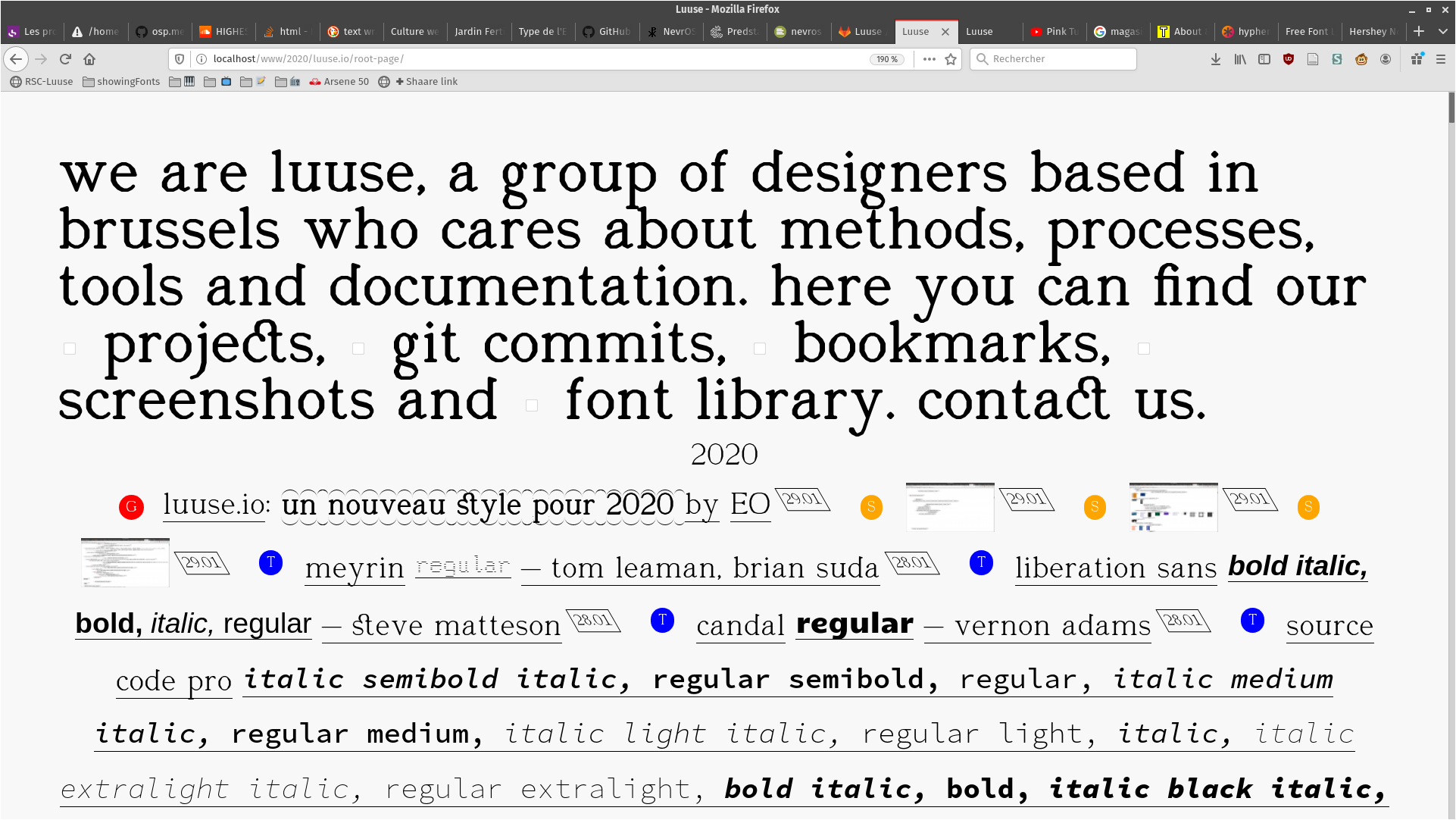Viewport: 1456px width, 820px height.
Task: Click the uBlock Origin shield icon
Action: coord(1289,59)
